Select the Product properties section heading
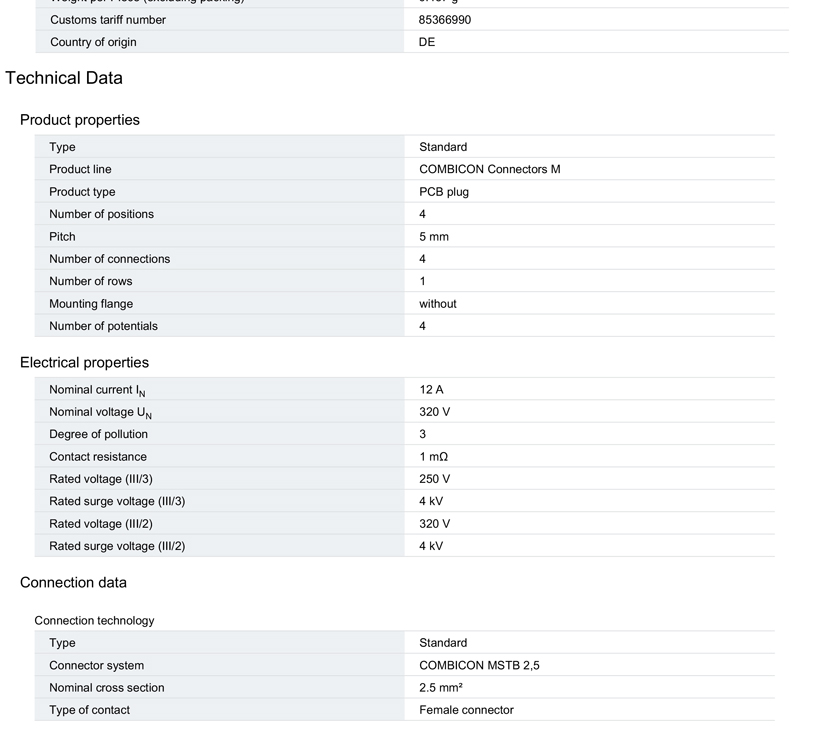Screen dimensions: 830x731 click(80, 120)
